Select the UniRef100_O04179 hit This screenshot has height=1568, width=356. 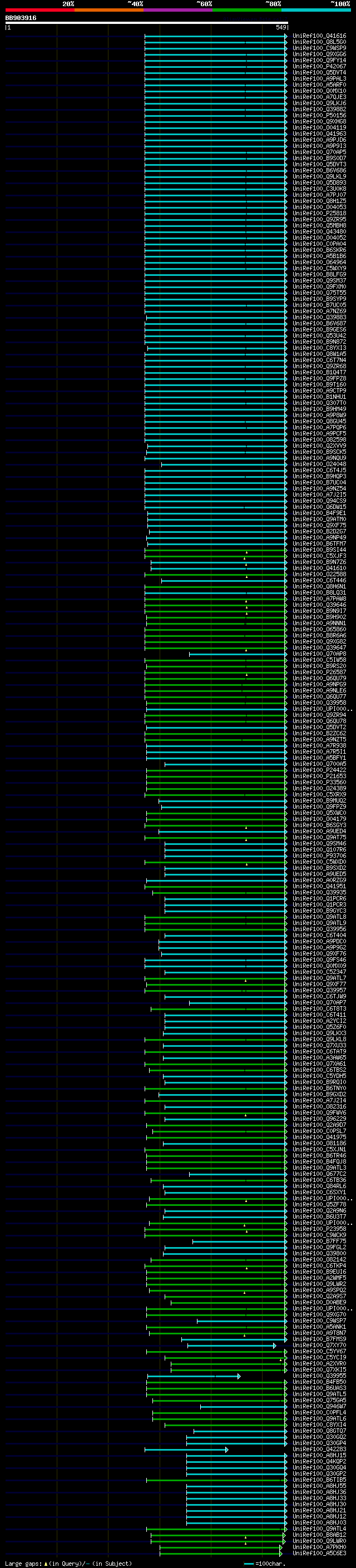click(319, 819)
